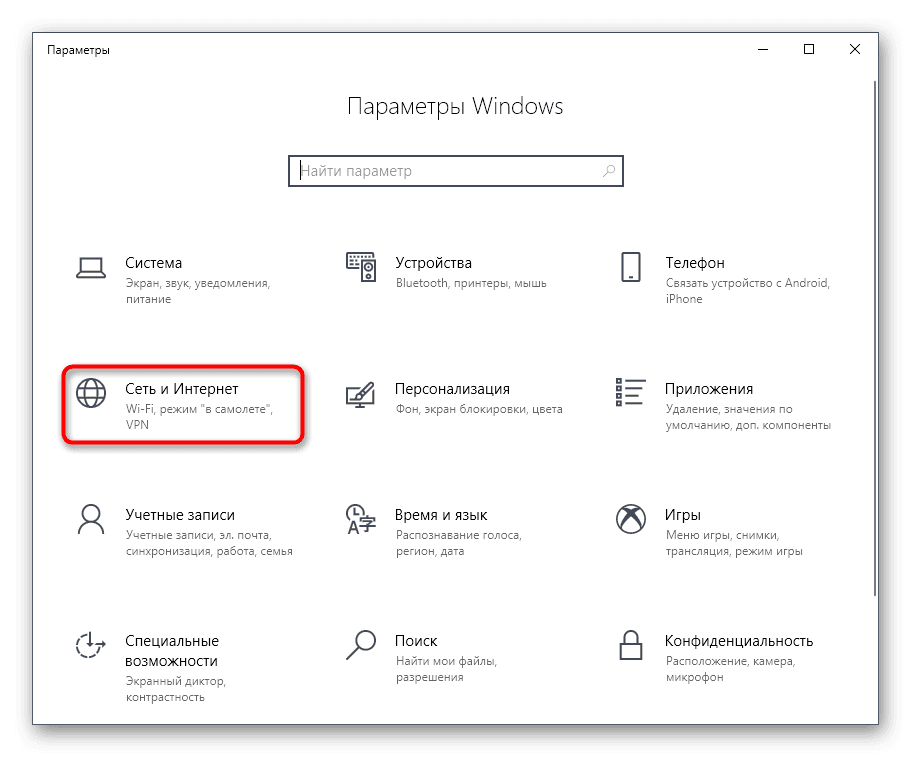Click 'Найти мои файлы, разрешения' text
911x757 pixels.
pos(446,669)
